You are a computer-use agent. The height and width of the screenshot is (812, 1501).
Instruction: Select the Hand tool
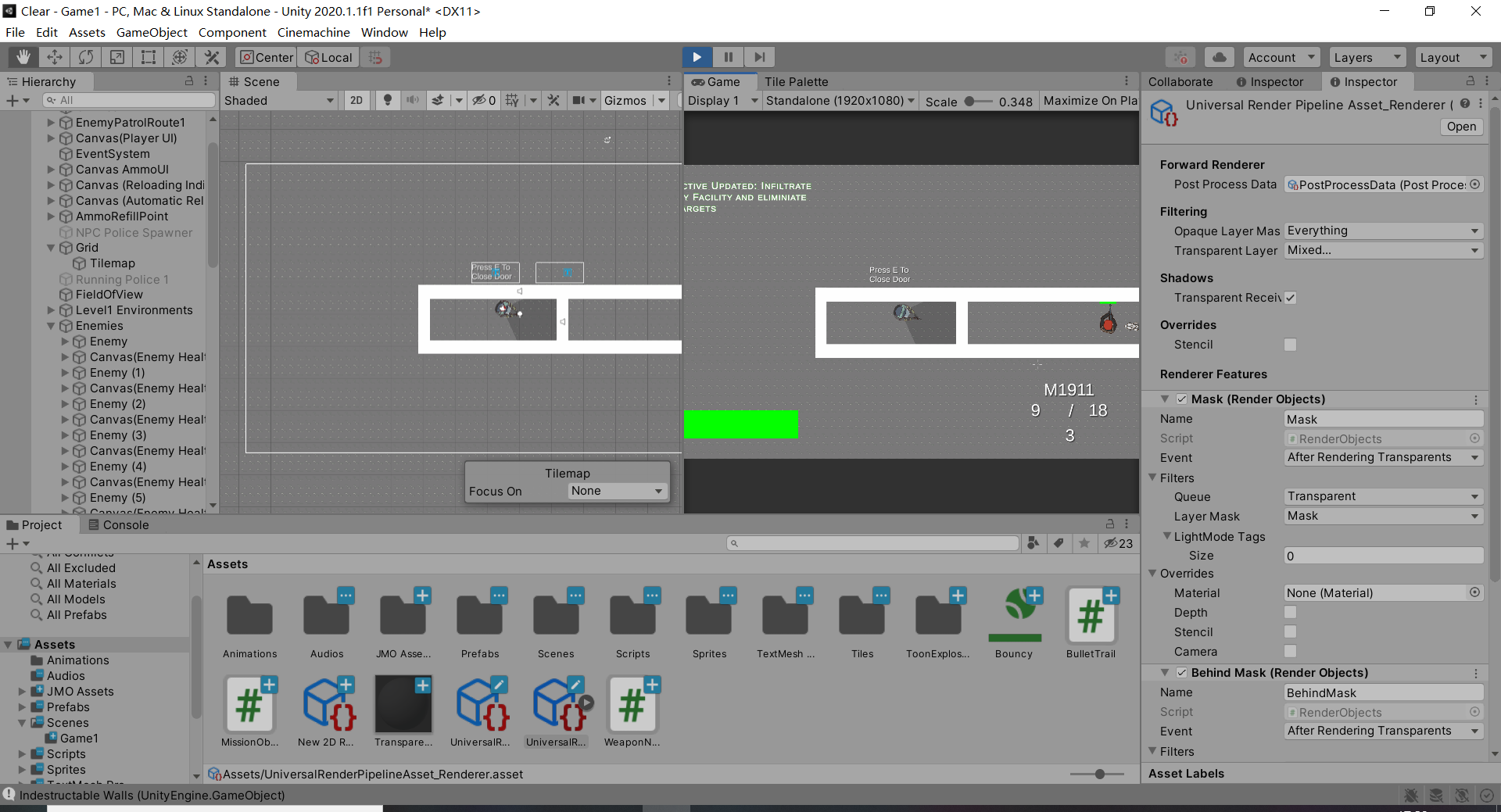23,57
